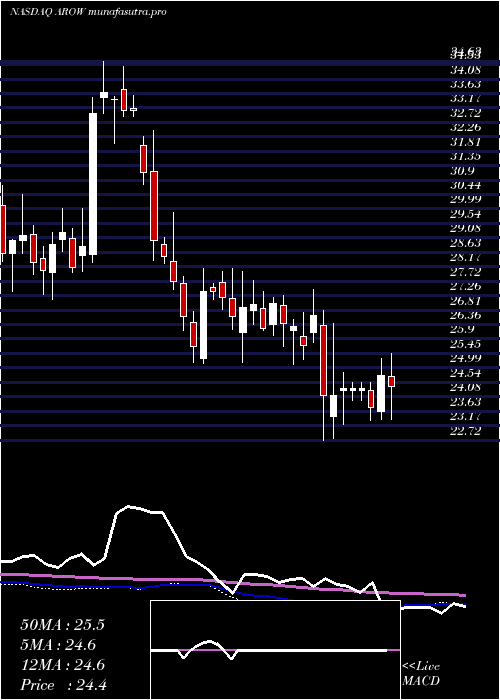This screenshot has height=700, width=500.
Task: Select the 33.63 price axis label
Action: coord(465,84)
